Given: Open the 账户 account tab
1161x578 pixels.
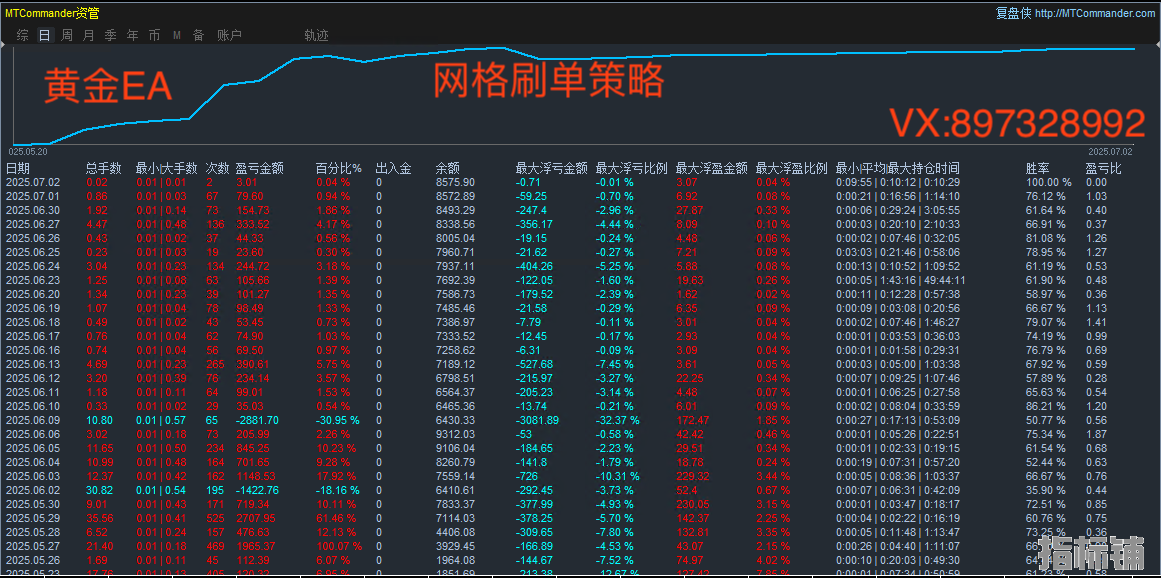Looking at the screenshot, I should (x=230, y=35).
